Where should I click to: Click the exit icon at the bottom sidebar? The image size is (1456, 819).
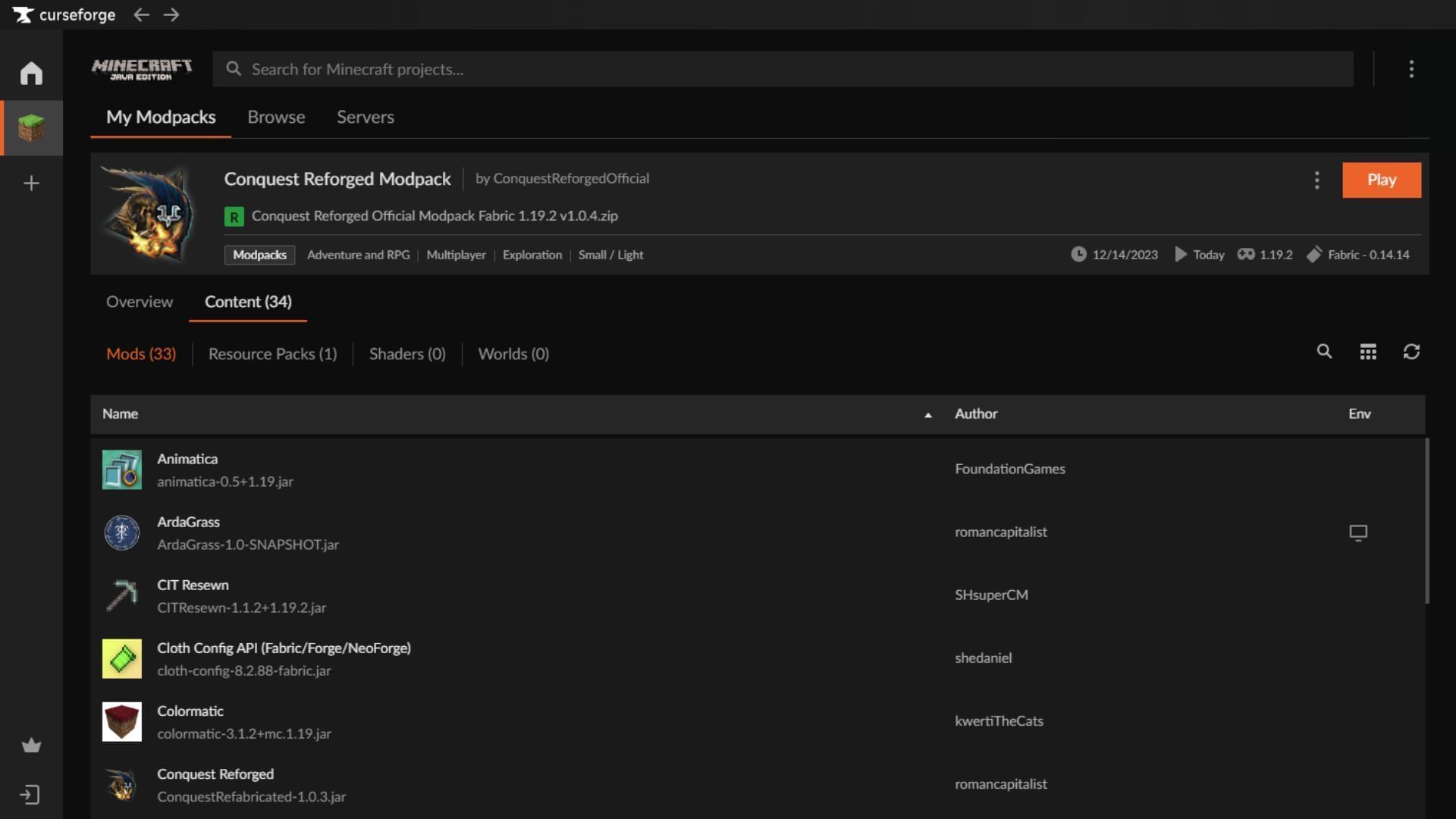tap(31, 795)
